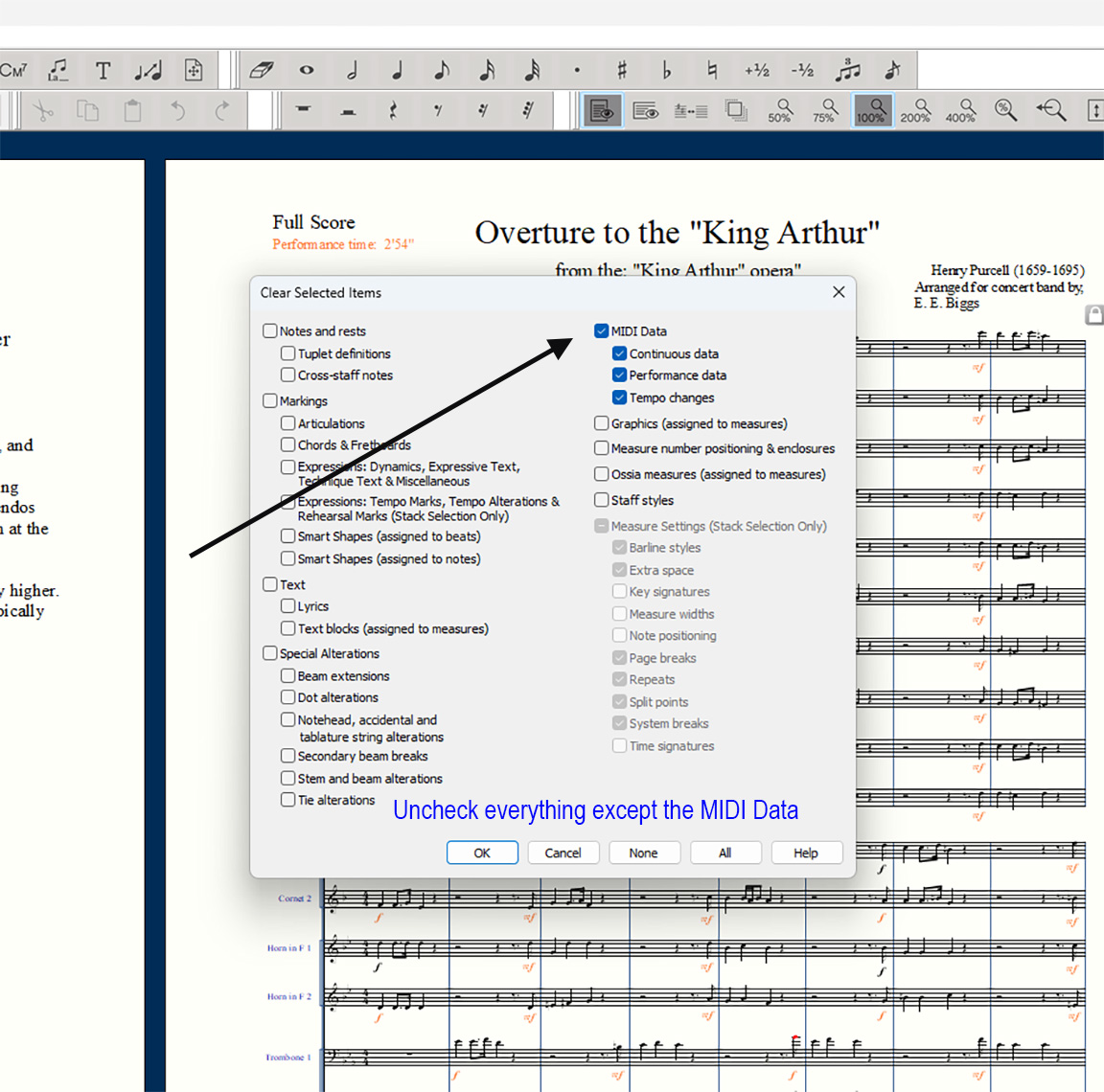Set zoom to 200%
This screenshot has height=1092, width=1104.
point(915,110)
